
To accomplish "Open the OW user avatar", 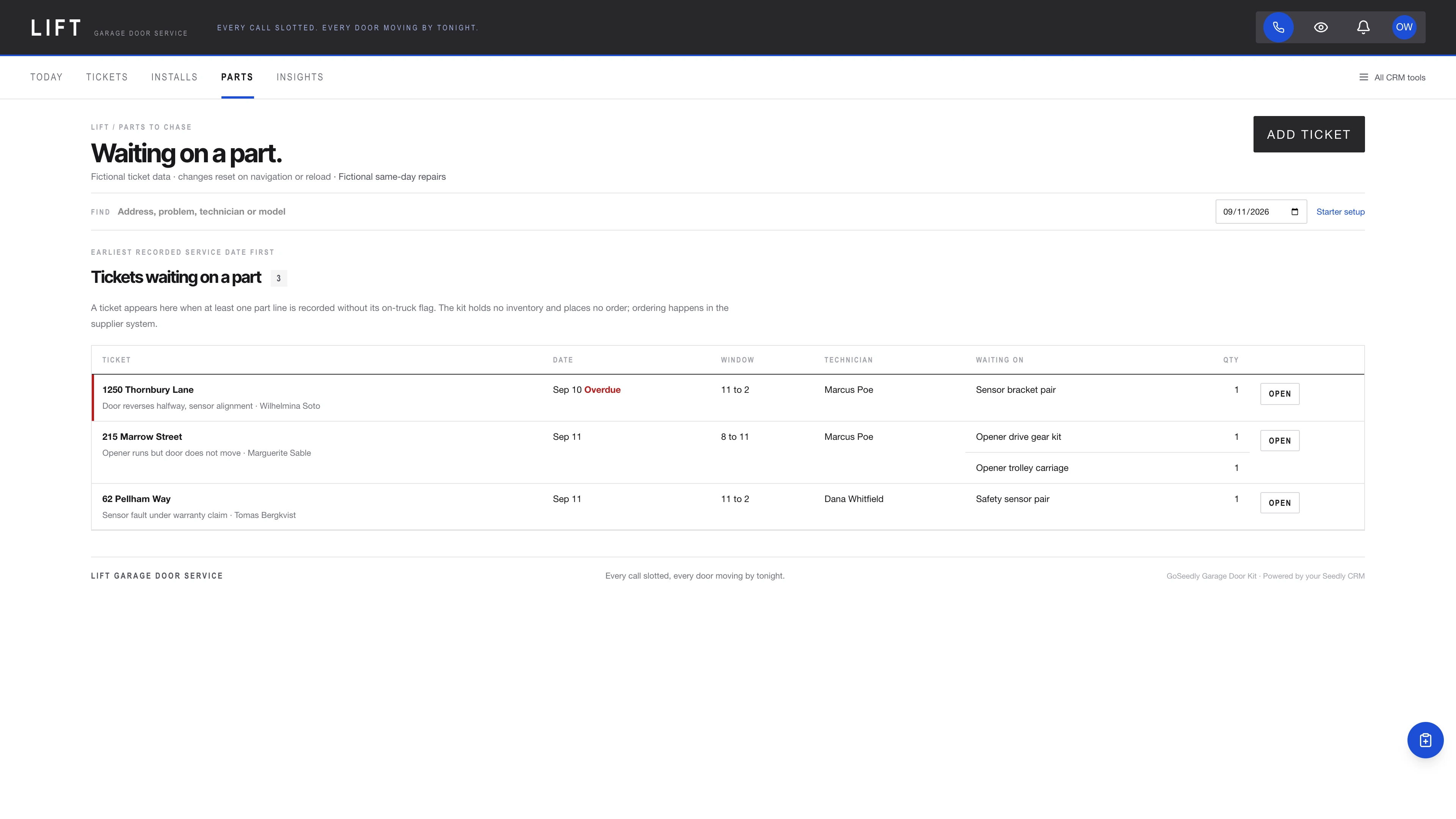I will coord(1404,27).
